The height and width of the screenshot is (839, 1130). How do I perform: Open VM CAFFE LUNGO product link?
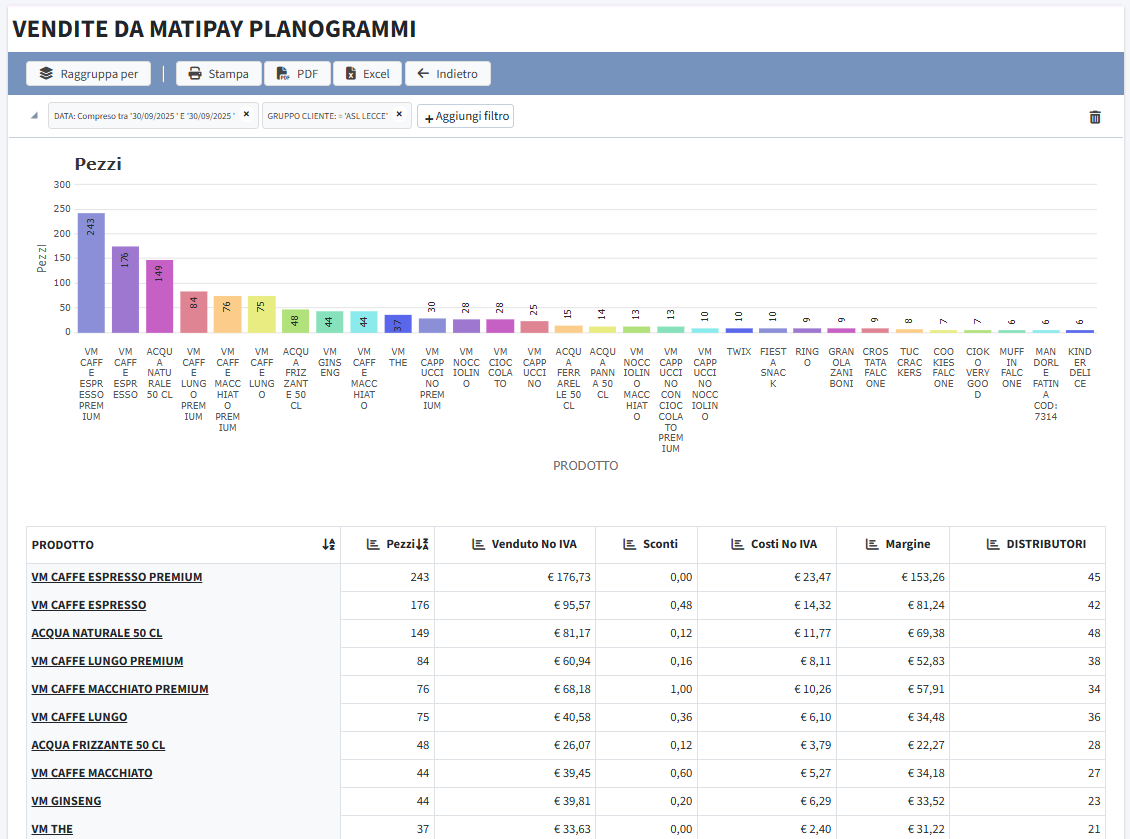tap(79, 717)
